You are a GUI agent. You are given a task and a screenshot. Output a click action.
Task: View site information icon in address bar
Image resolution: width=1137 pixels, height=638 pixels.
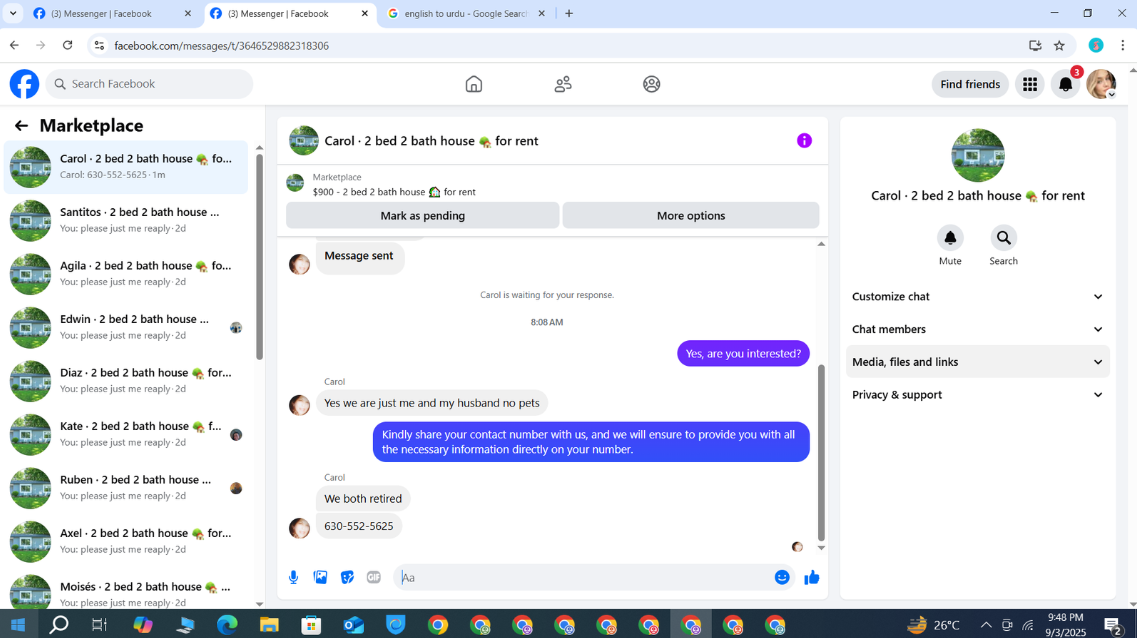tap(99, 45)
